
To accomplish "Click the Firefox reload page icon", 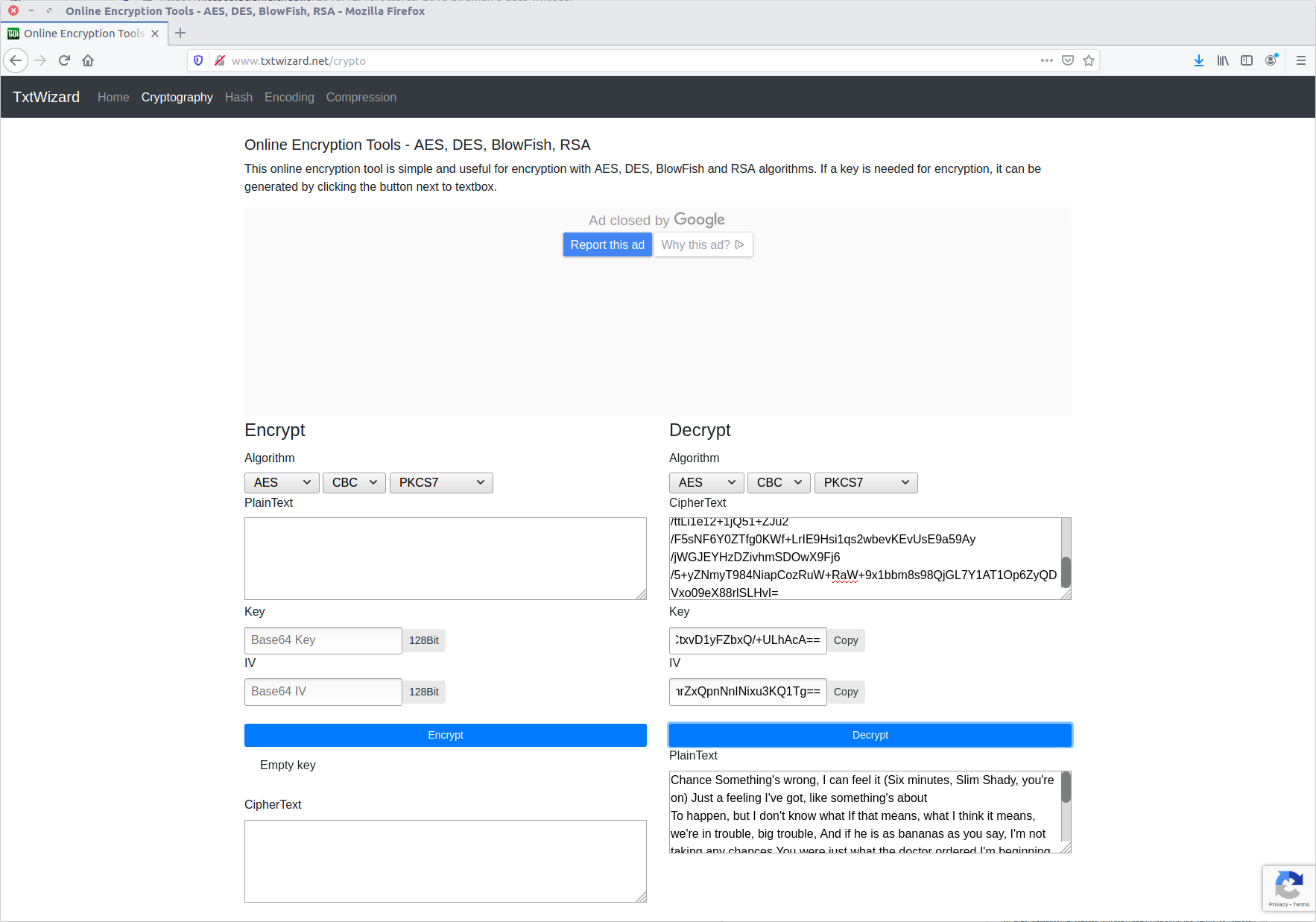I will (64, 60).
